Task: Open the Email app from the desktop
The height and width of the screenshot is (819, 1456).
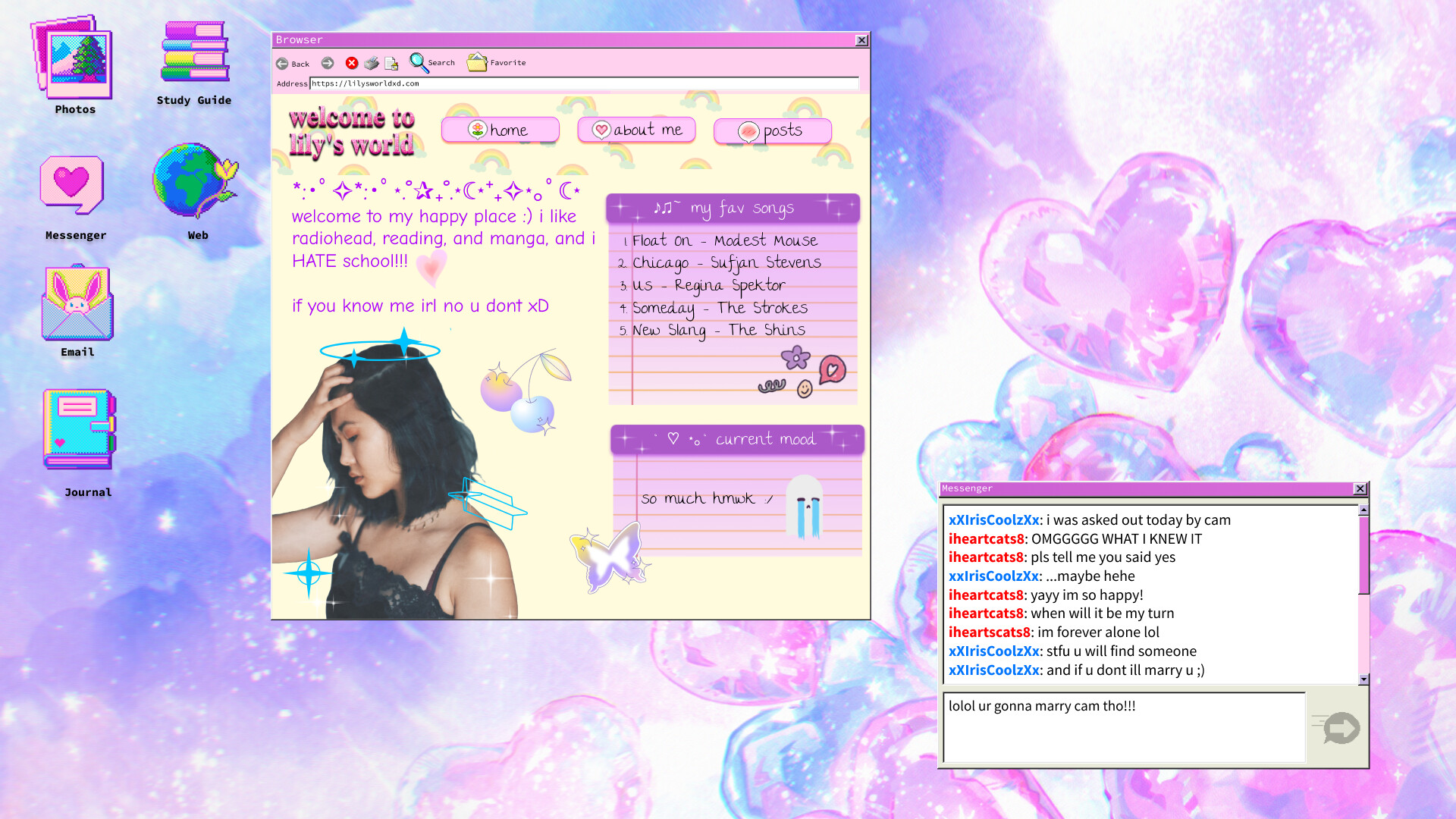Action: click(x=76, y=303)
